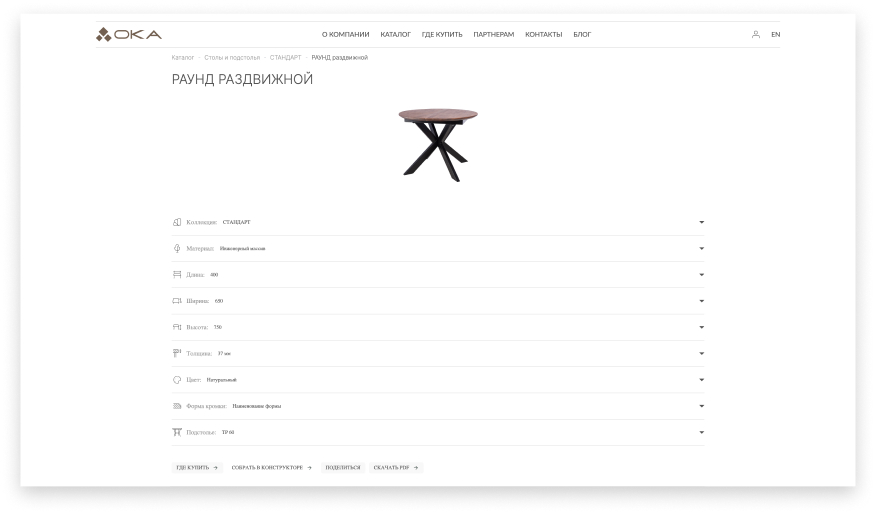Click the table-base icon beside Подстолье
Viewport: 877px width, 514px height.
(177, 432)
